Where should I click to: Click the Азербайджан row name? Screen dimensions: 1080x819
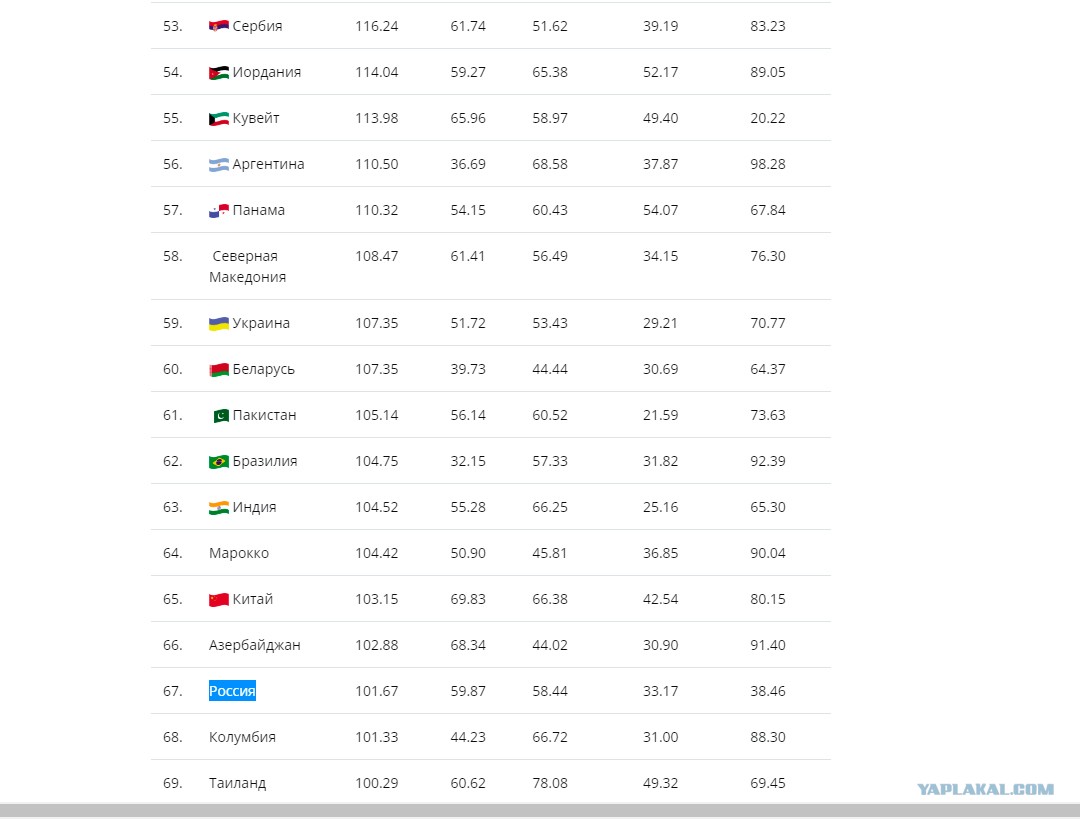click(255, 645)
